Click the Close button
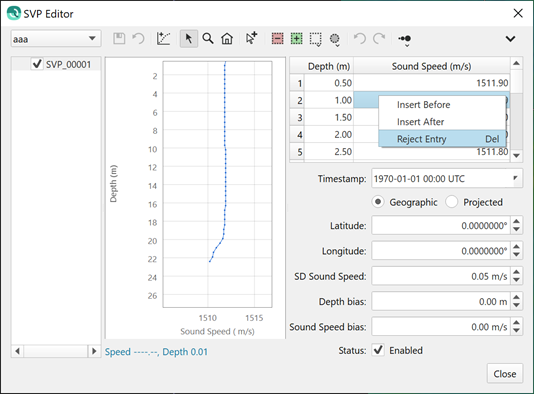 pos(505,374)
